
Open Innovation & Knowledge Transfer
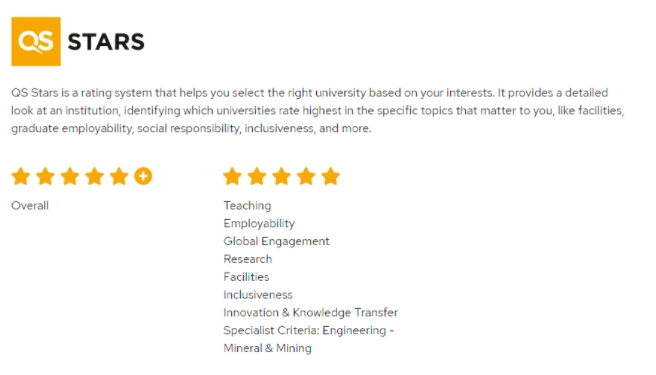click(310, 313)
